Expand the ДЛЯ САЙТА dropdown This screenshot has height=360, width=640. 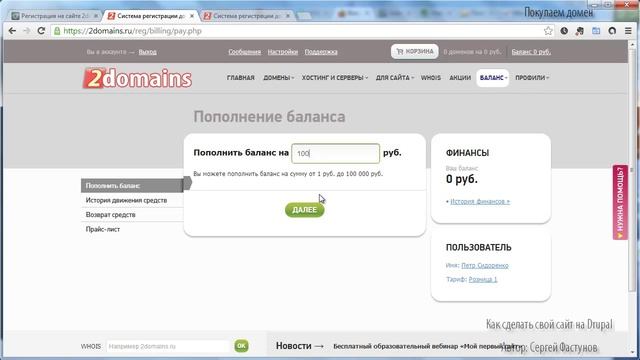coord(395,78)
